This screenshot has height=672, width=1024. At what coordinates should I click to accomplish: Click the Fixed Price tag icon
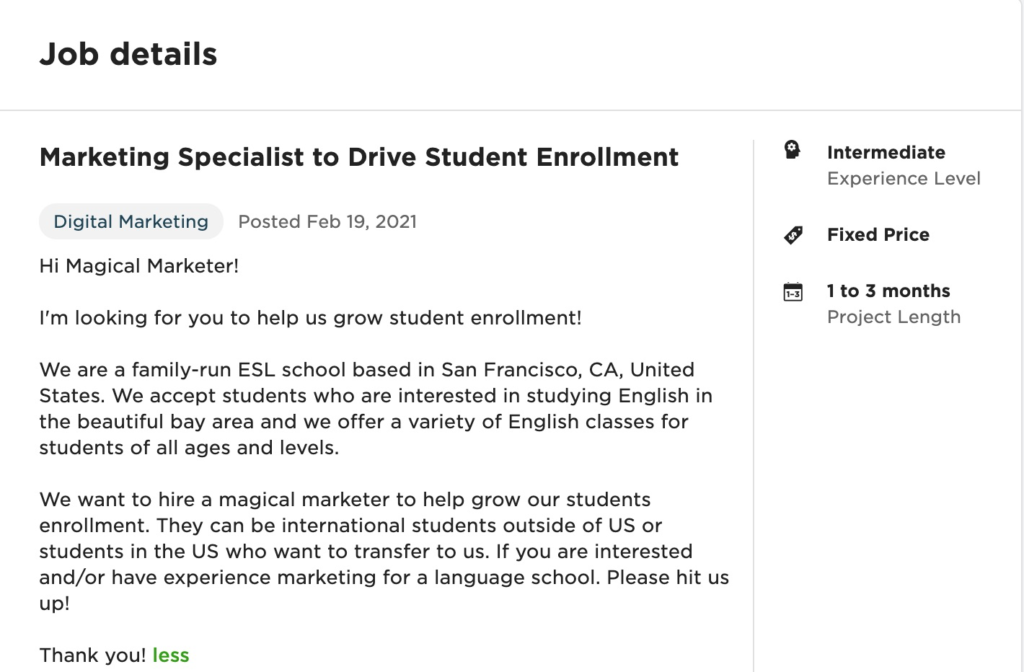coord(793,235)
